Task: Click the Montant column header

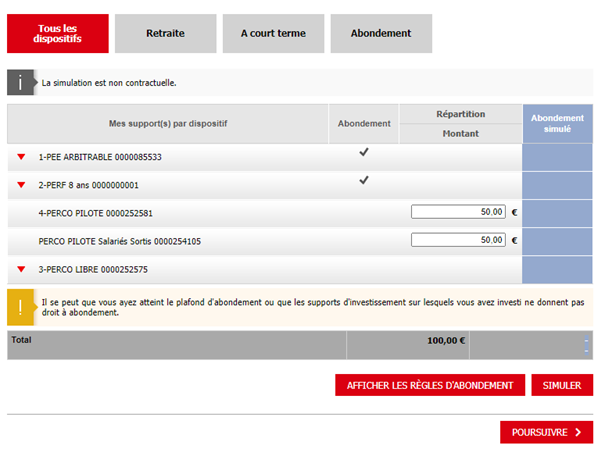Action: (x=460, y=133)
